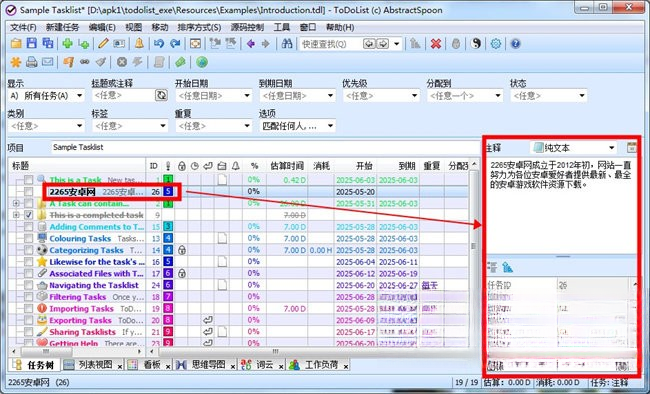Add a new subtask with the small green plus icon
Image resolution: width=650 pixels, height=394 pixels.
tap(84, 44)
